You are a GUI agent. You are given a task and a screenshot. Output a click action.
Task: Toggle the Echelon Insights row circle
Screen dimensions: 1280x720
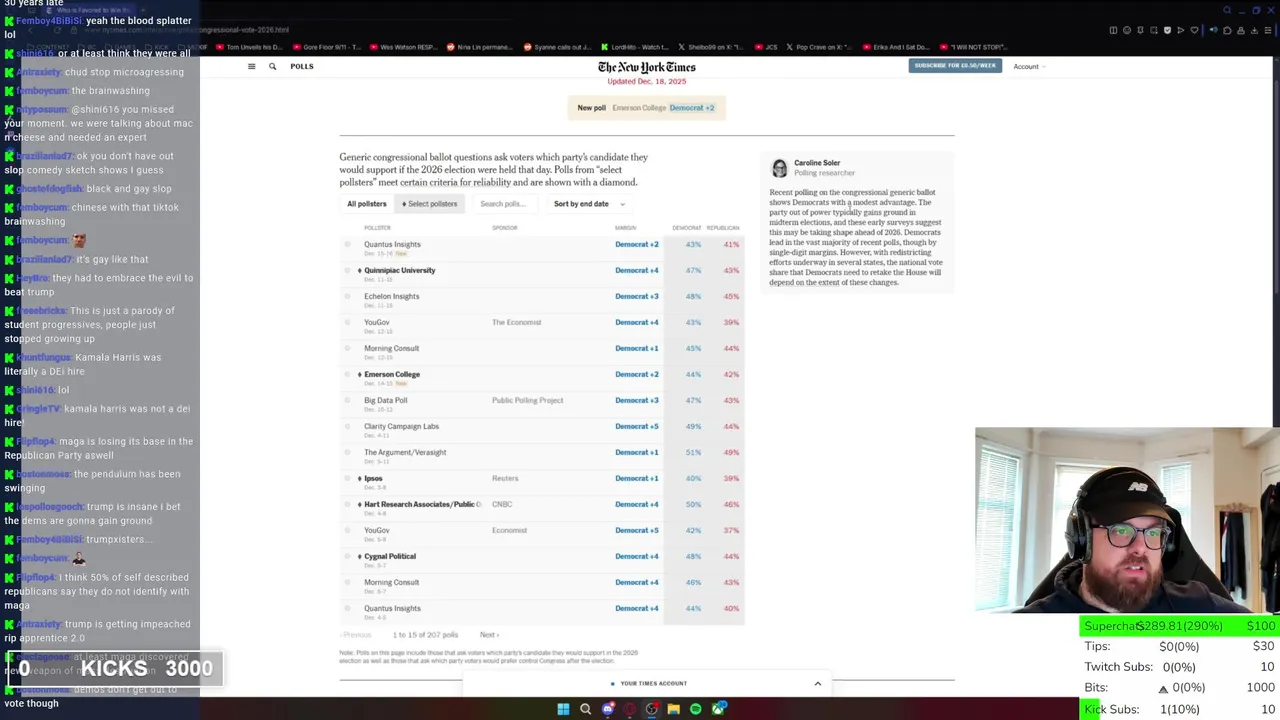tap(348, 296)
